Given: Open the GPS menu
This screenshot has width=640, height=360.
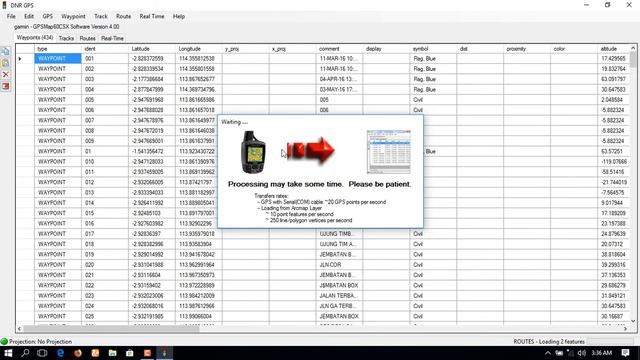Looking at the screenshot, I should pyautogui.click(x=47, y=16).
